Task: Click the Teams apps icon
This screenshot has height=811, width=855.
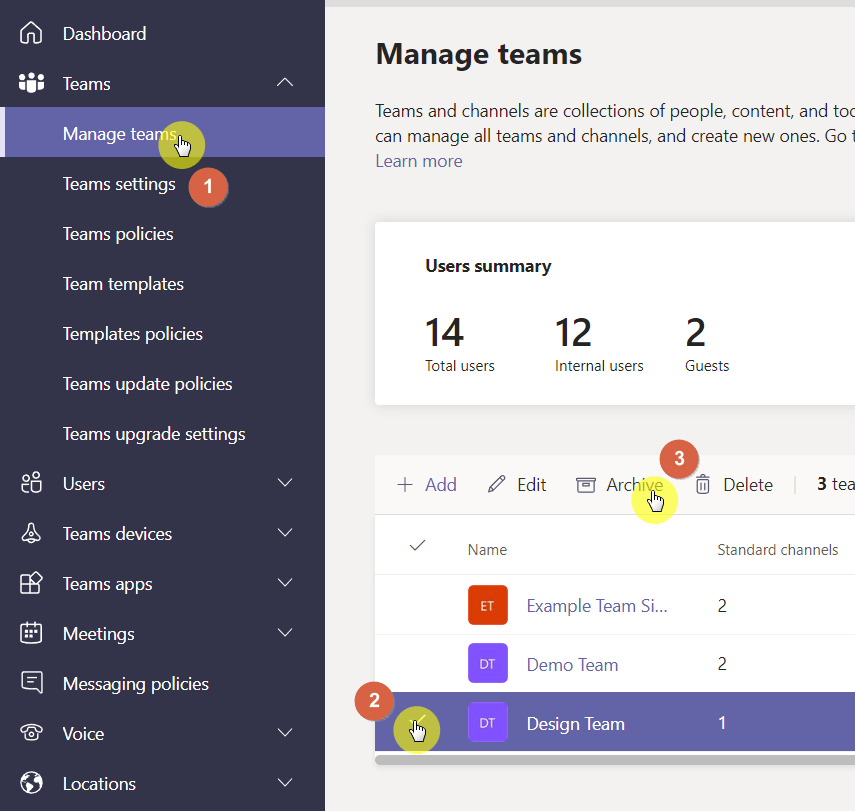Action: point(31,583)
